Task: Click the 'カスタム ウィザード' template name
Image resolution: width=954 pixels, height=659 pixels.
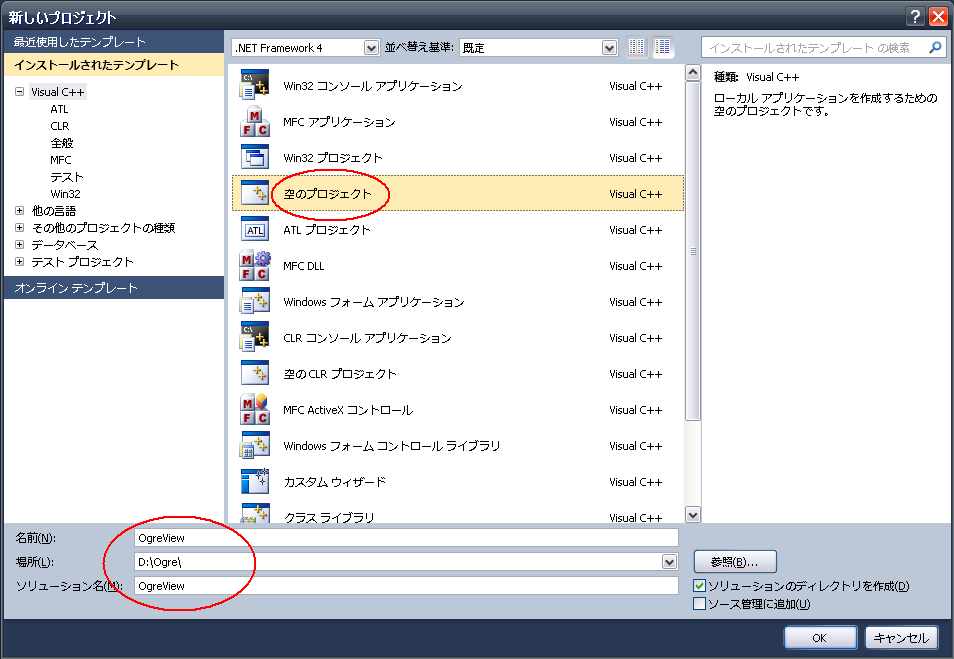Action: pos(335,482)
